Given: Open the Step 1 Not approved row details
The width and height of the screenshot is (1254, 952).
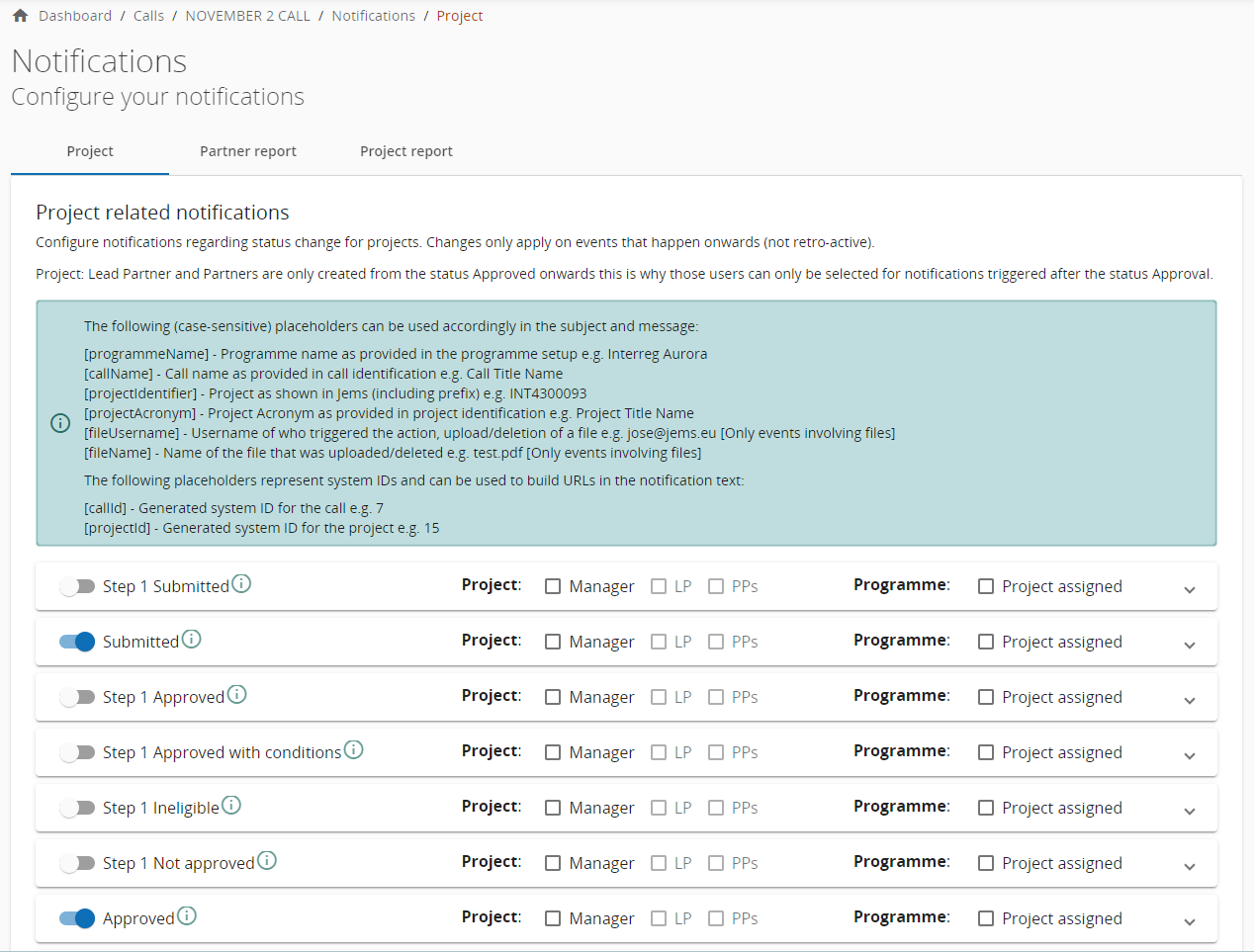Looking at the screenshot, I should pos(1190,866).
